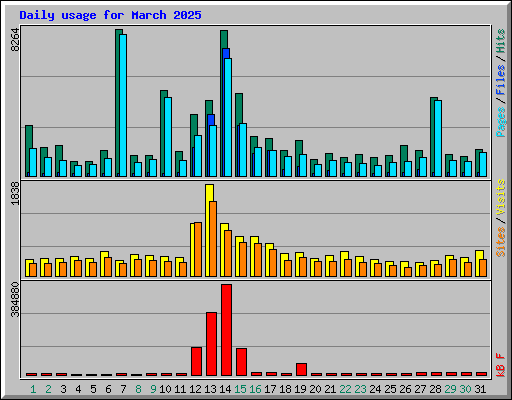Click the red 'kB F' legend label
The width and height of the screenshot is (512, 400).
(x=501, y=365)
